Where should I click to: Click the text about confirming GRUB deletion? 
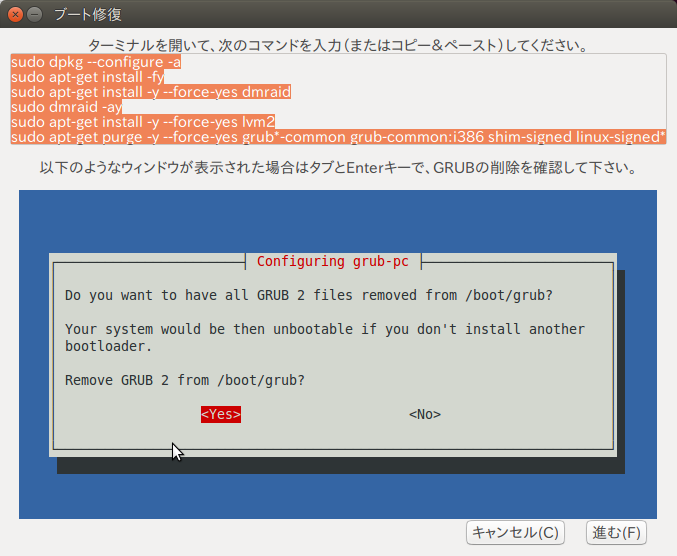tap(338, 167)
